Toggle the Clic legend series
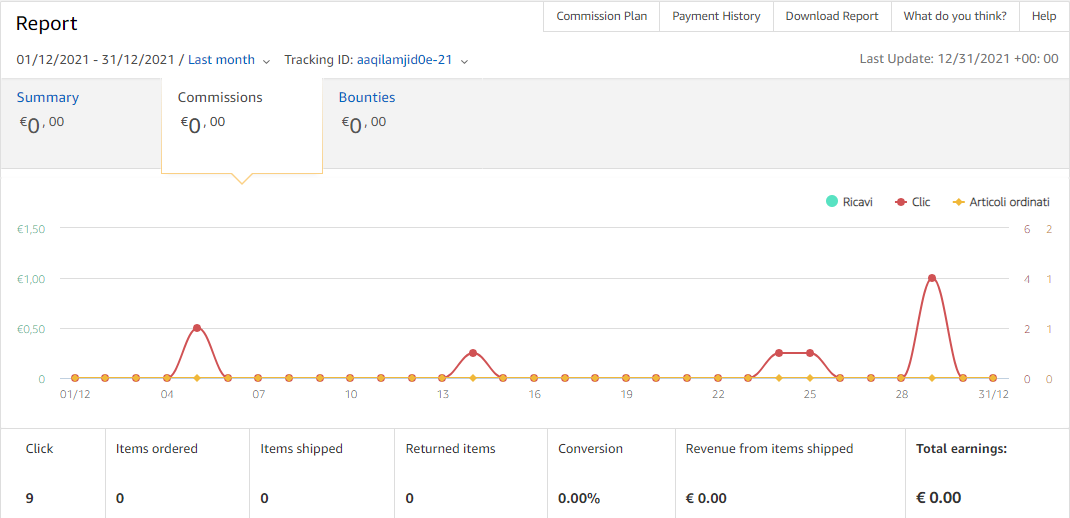Image resolution: width=1070 pixels, height=518 pixels. coord(912,202)
